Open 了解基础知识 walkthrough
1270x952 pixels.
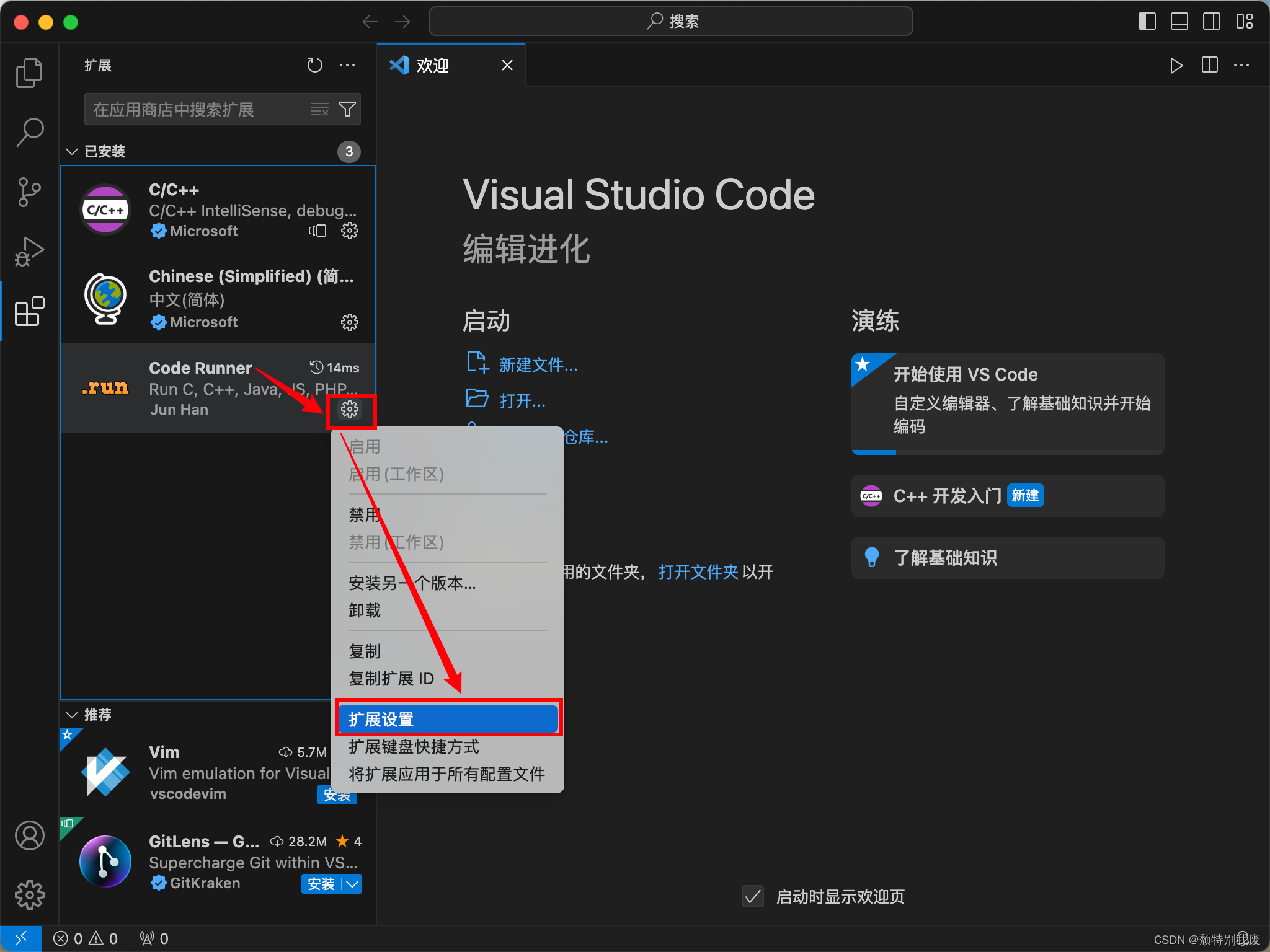click(1008, 558)
